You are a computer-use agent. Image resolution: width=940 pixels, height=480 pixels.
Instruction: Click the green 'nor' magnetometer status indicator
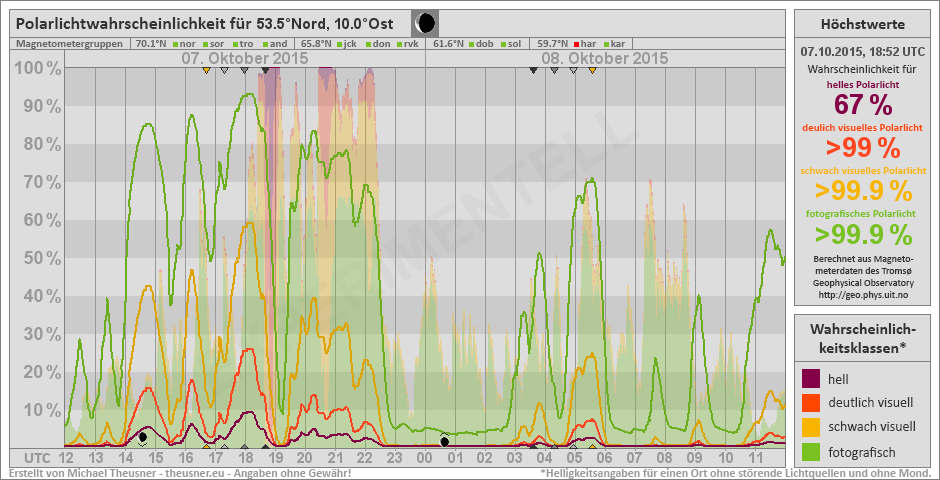[x=174, y=44]
